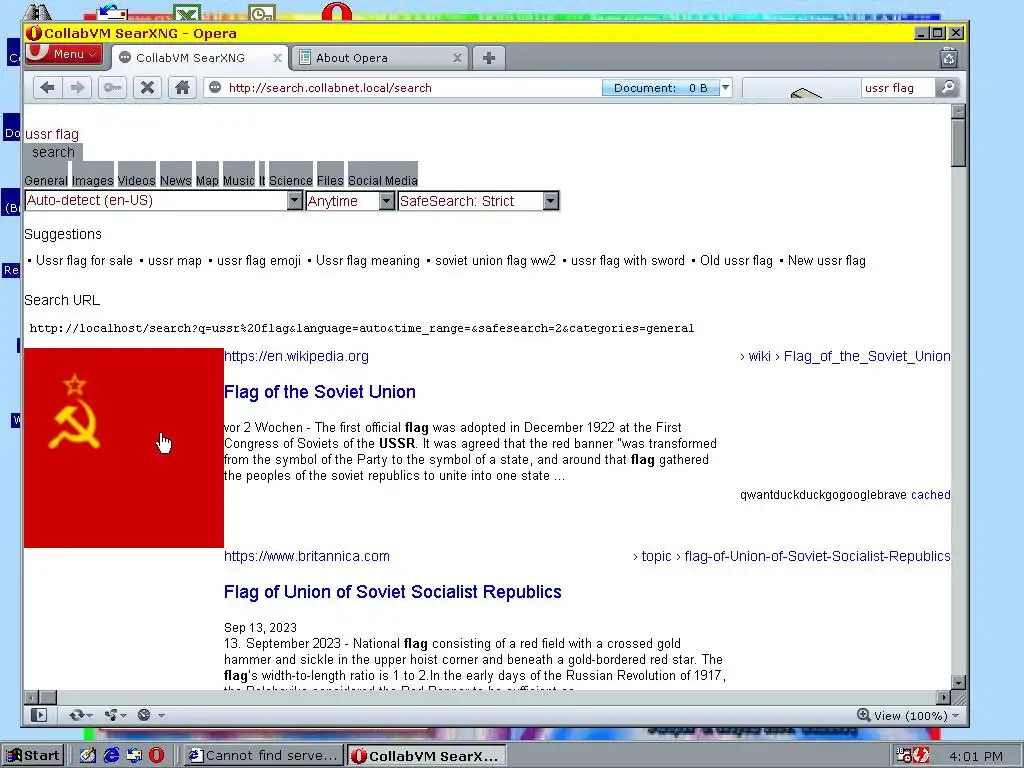Go to the home page icon

pos(182,88)
